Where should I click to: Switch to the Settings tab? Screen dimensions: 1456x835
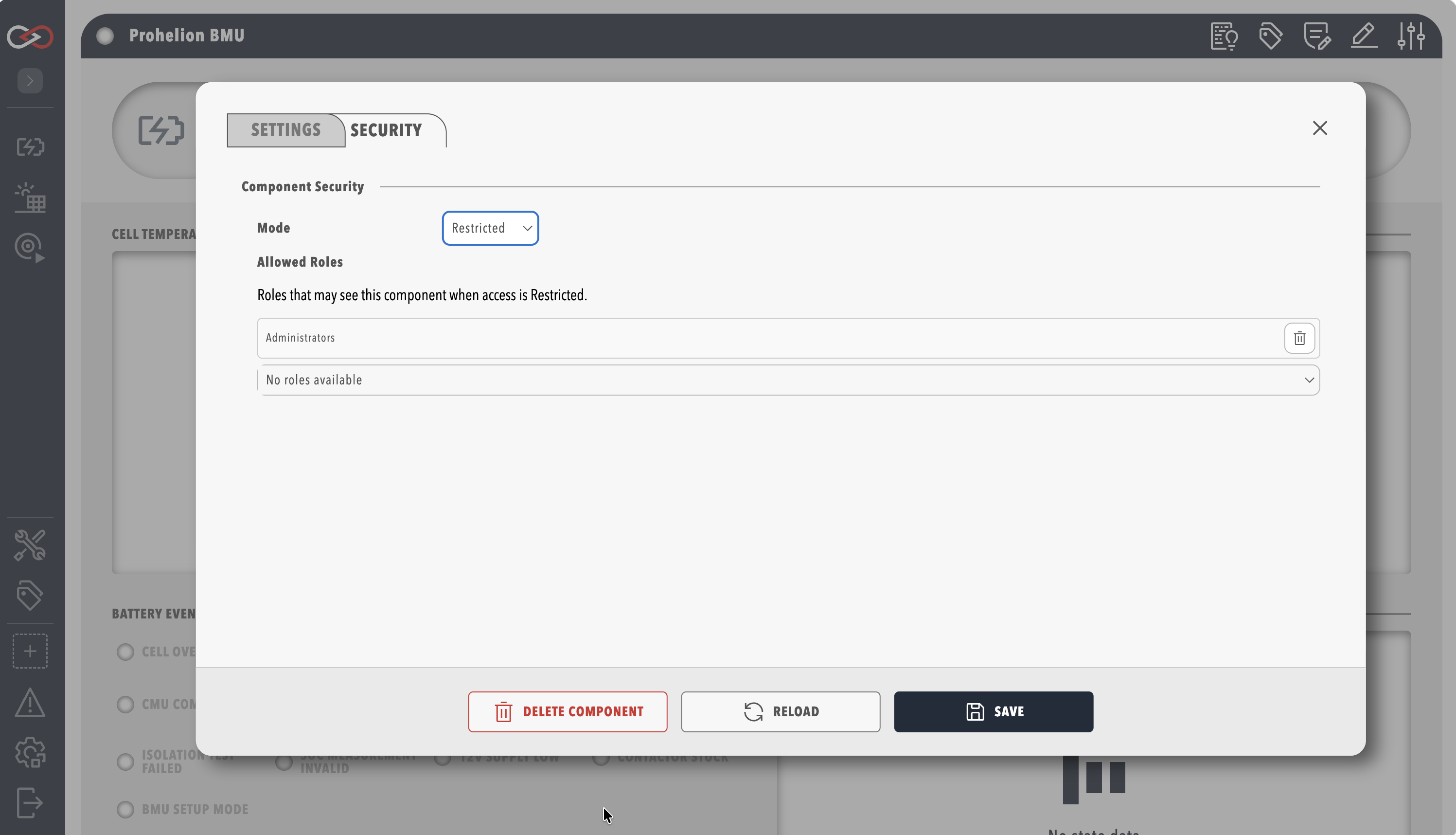coord(286,130)
